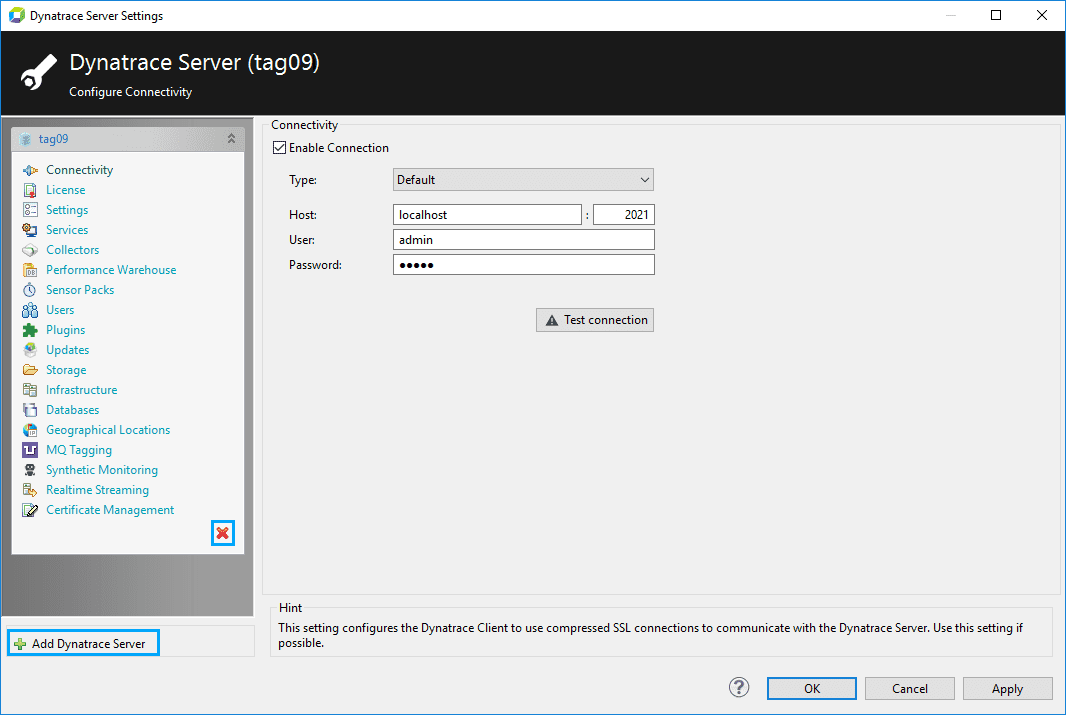Click the help question mark icon
This screenshot has height=715, width=1066.
coord(739,688)
